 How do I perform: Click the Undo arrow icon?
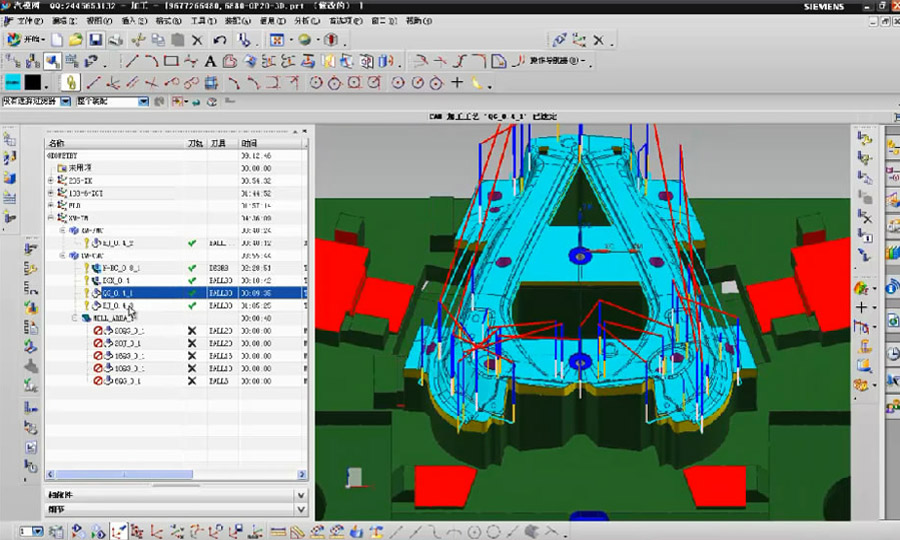[x=219, y=40]
